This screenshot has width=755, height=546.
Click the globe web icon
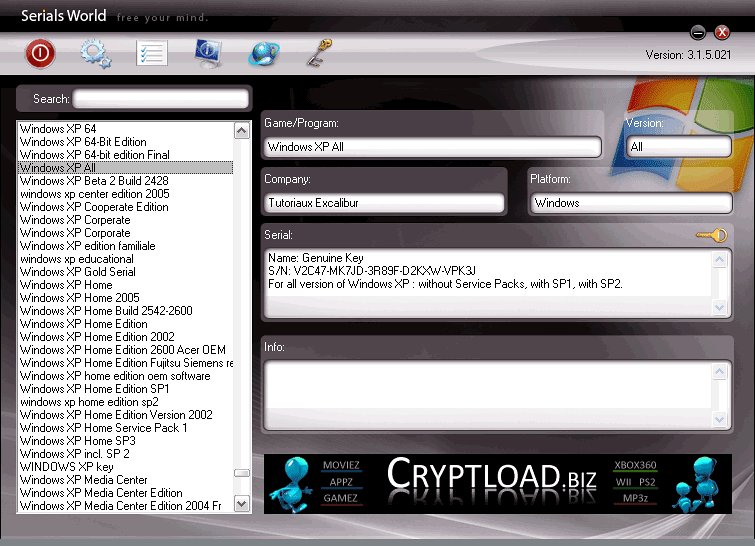[x=264, y=54]
